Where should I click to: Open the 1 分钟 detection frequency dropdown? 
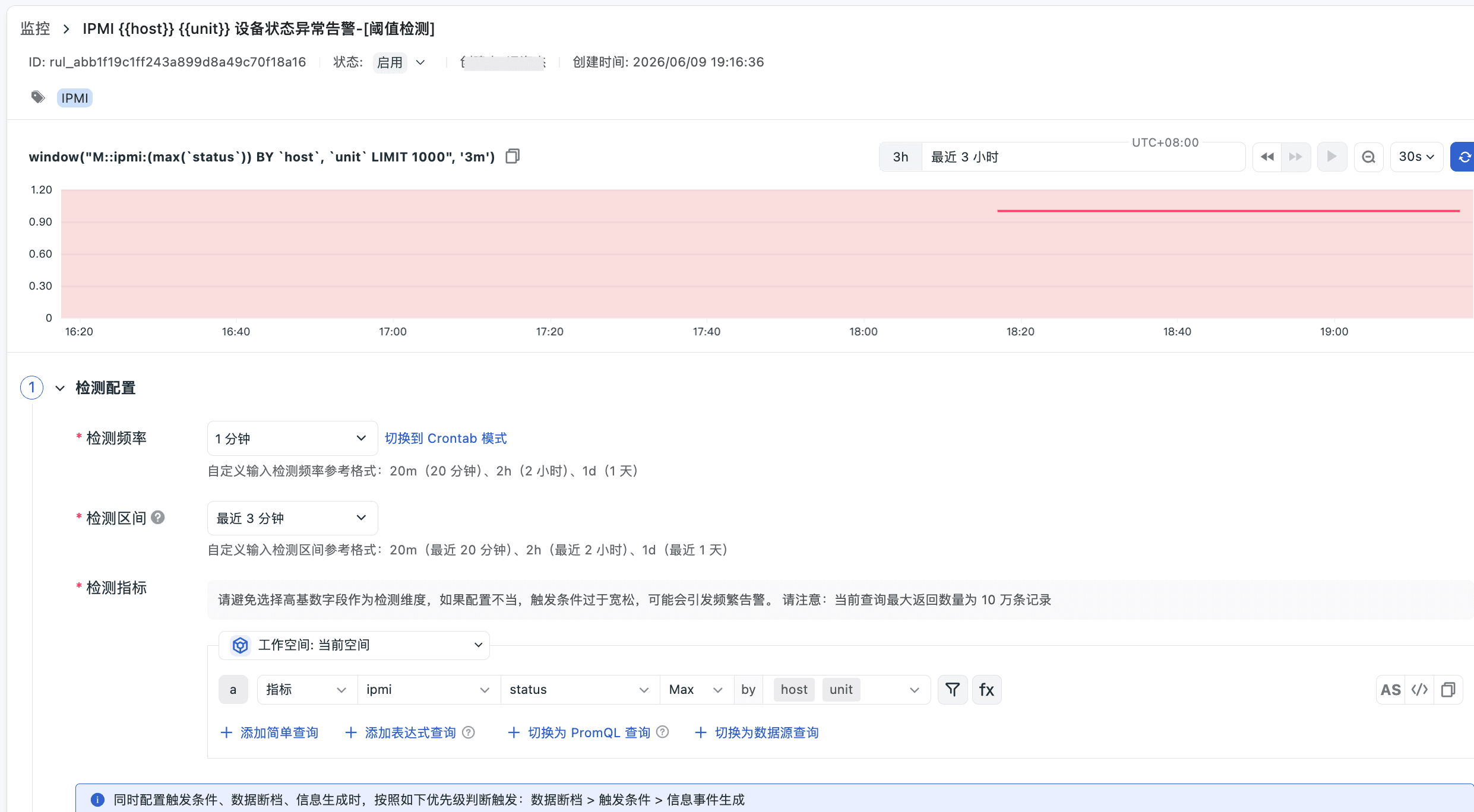pyautogui.click(x=292, y=438)
